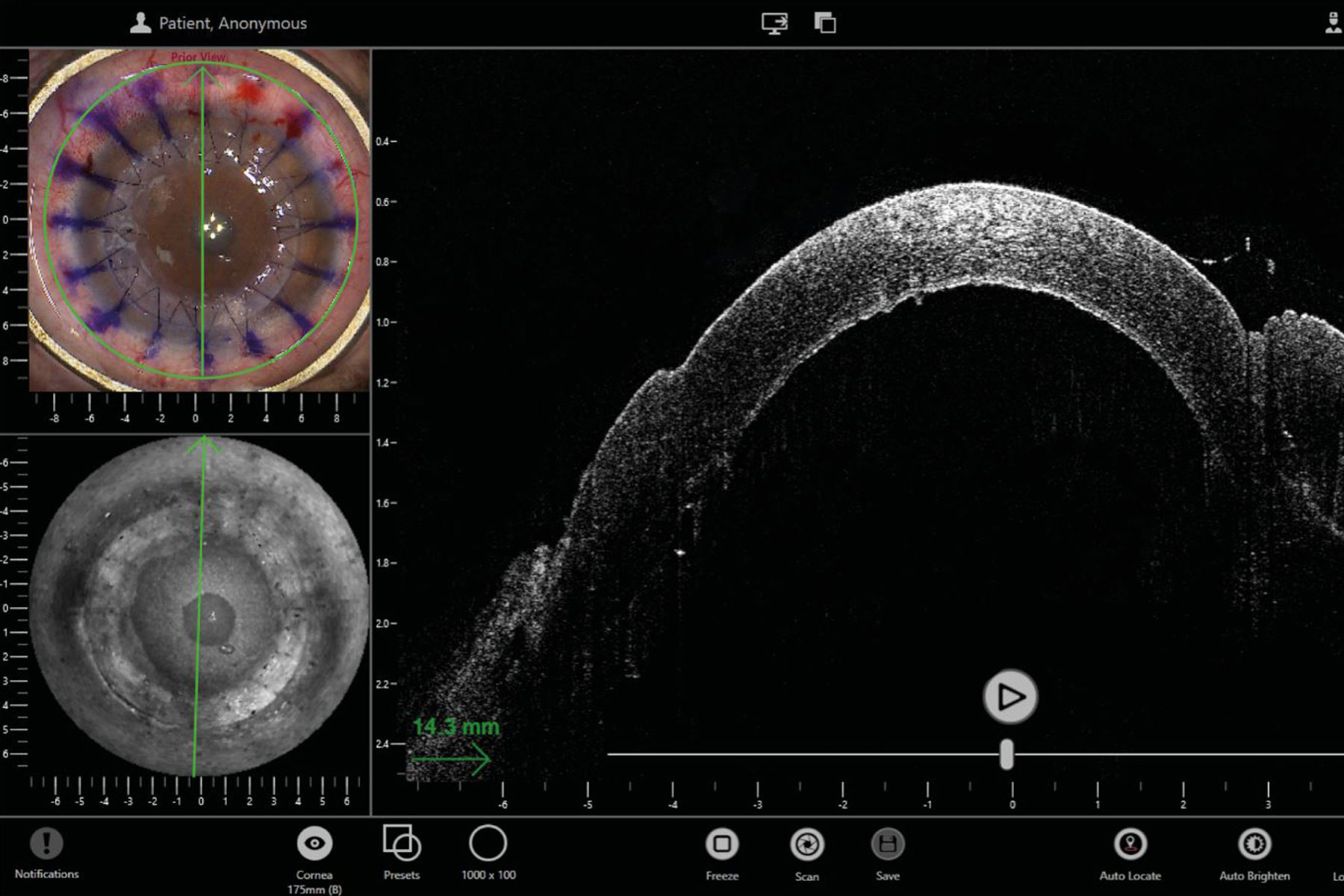Click the duplicate-screens icon at the top
The height and width of the screenshot is (896, 1344).
coord(824,22)
